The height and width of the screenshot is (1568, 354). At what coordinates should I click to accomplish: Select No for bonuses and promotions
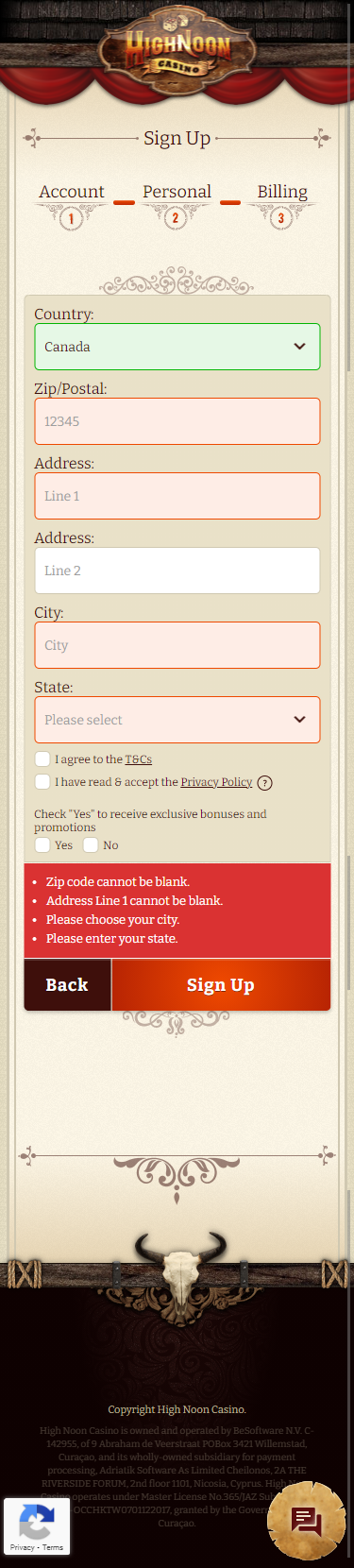[x=91, y=845]
